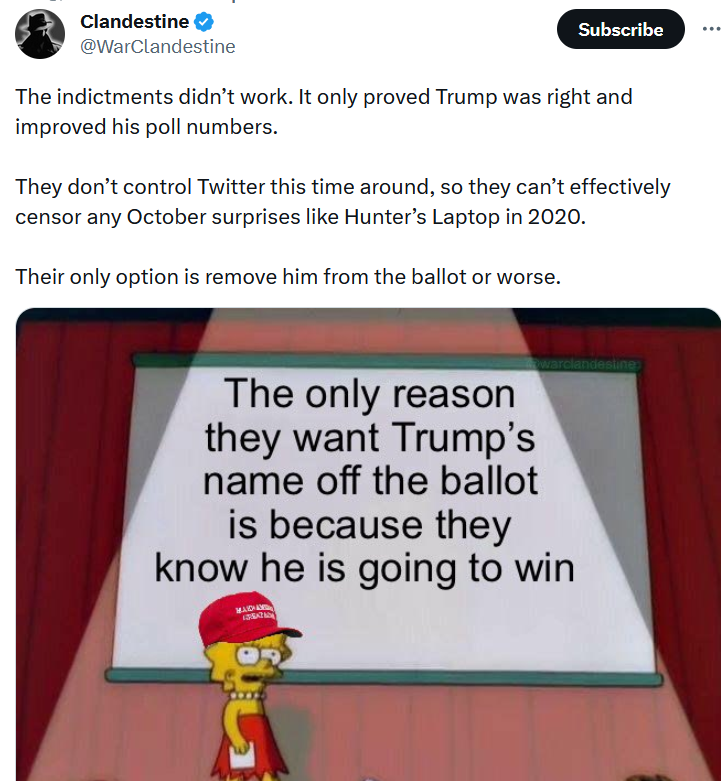Click 'know he is going to win' line
The image size is (721, 781).
pyautogui.click(x=364, y=569)
